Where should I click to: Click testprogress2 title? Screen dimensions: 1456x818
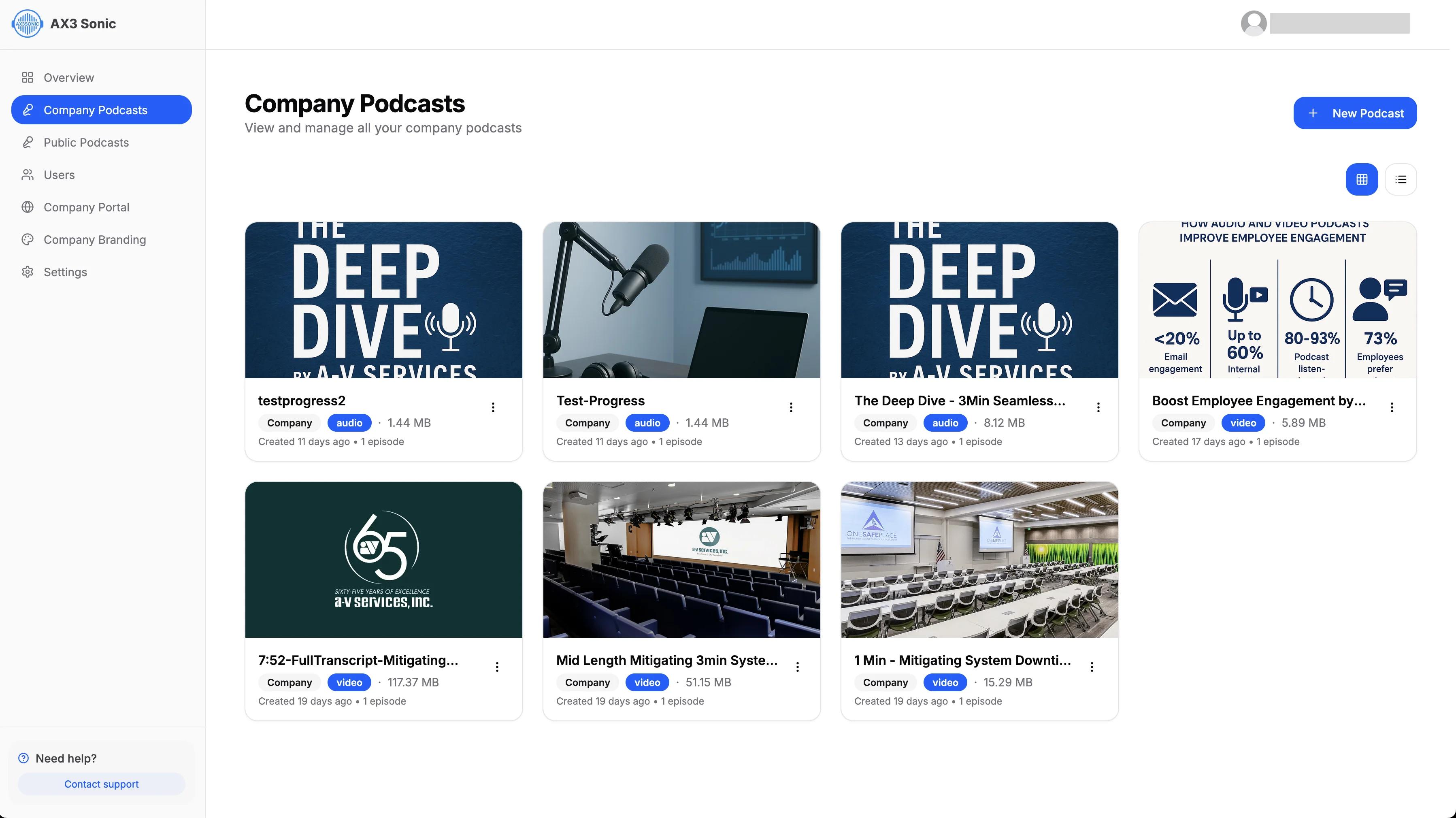tap(302, 401)
